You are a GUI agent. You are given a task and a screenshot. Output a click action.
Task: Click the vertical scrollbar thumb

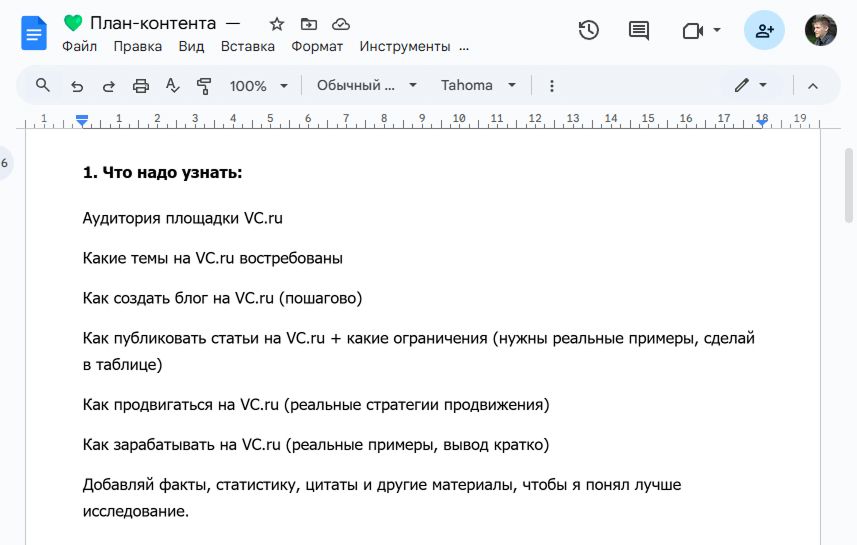(849, 185)
